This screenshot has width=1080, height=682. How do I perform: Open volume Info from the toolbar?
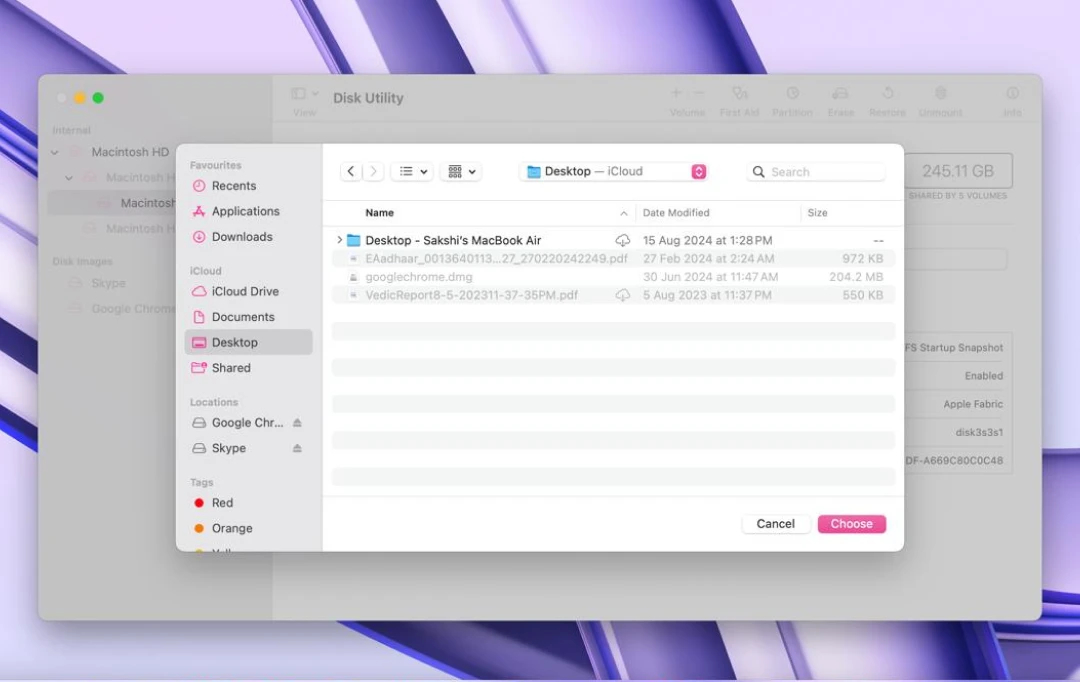click(1012, 95)
